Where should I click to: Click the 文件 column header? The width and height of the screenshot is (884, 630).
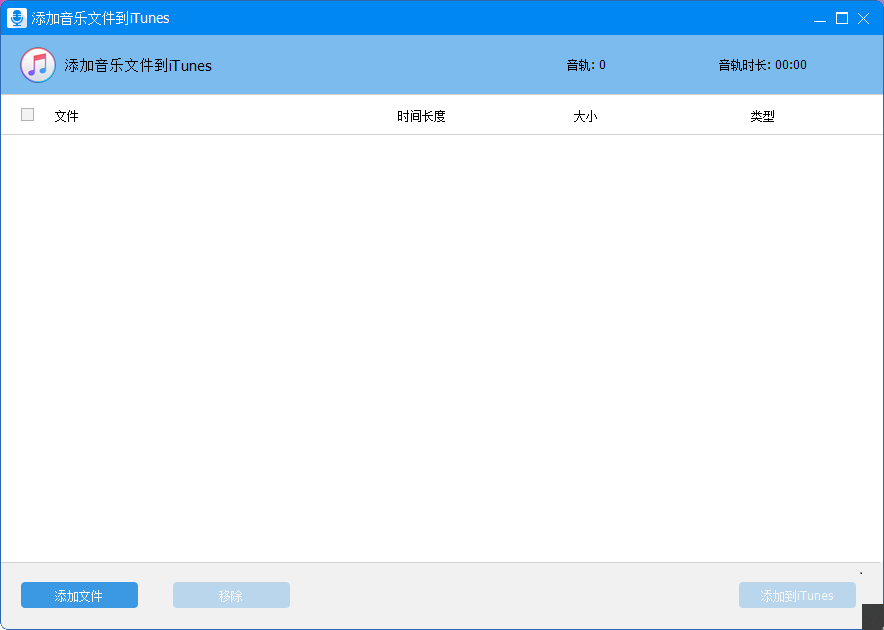pyautogui.click(x=67, y=116)
